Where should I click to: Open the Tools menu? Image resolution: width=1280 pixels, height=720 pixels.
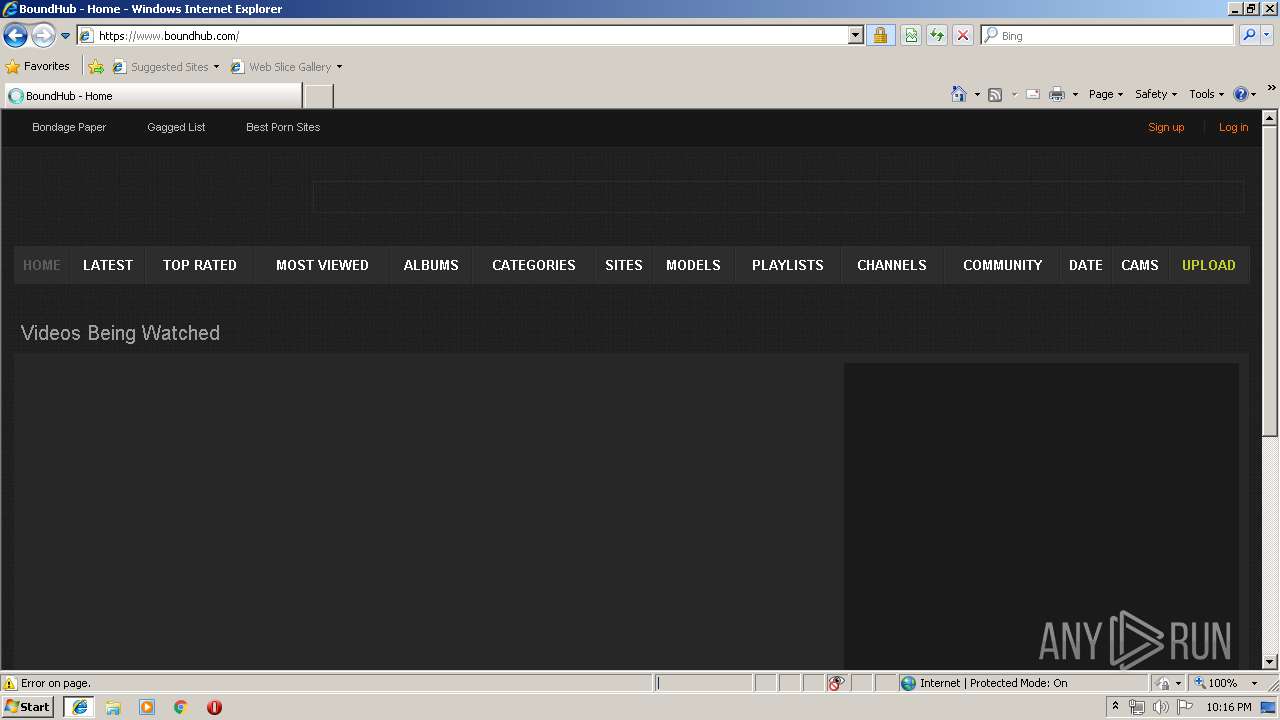[x=1206, y=94]
